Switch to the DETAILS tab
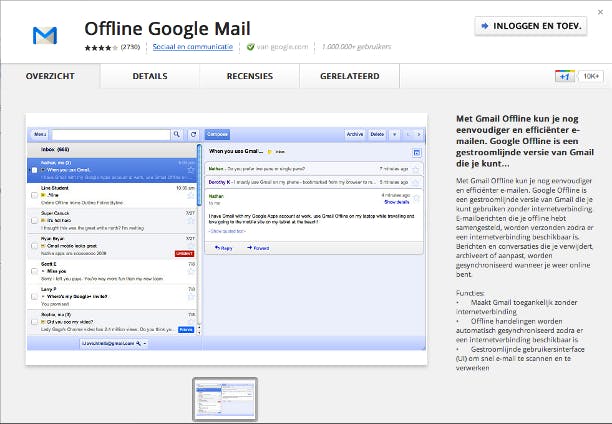 pos(150,76)
